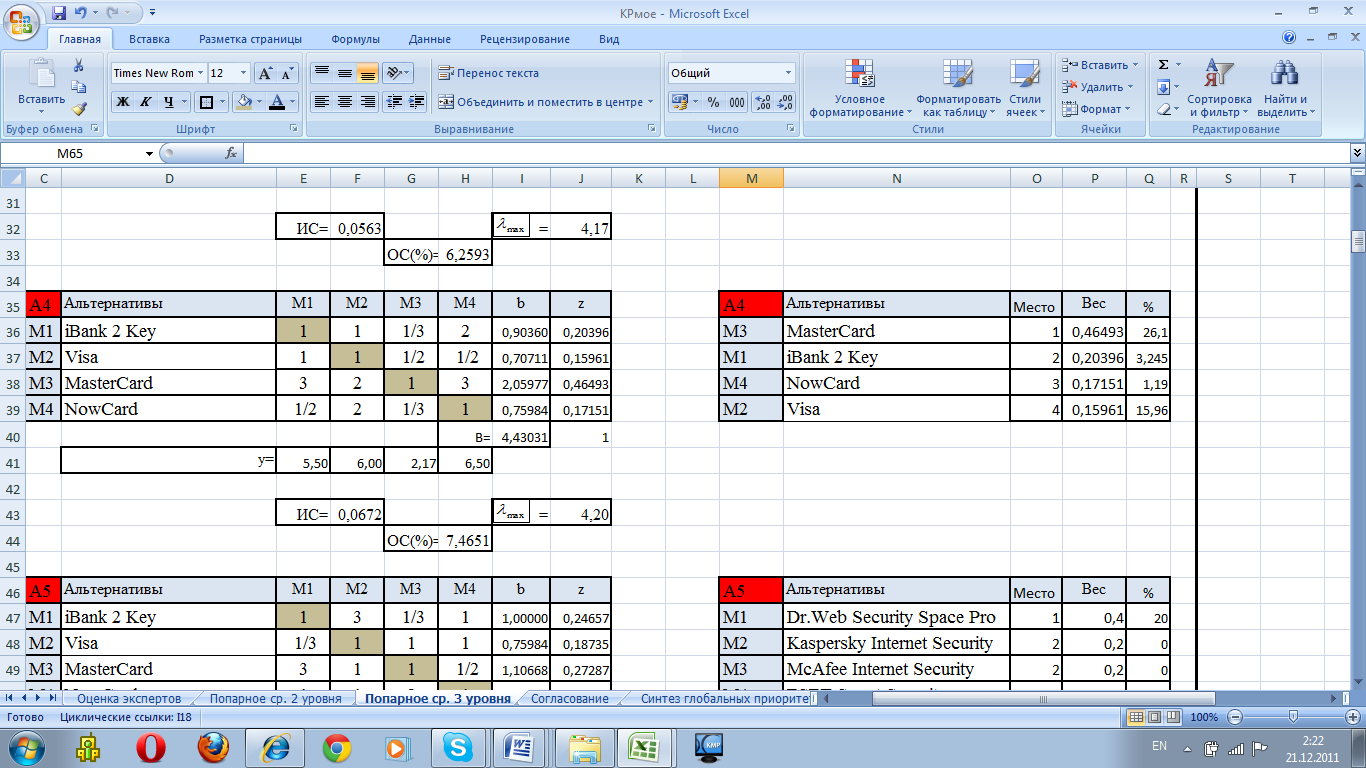Toggle bottom align button
1366x768 pixels.
(x=367, y=73)
